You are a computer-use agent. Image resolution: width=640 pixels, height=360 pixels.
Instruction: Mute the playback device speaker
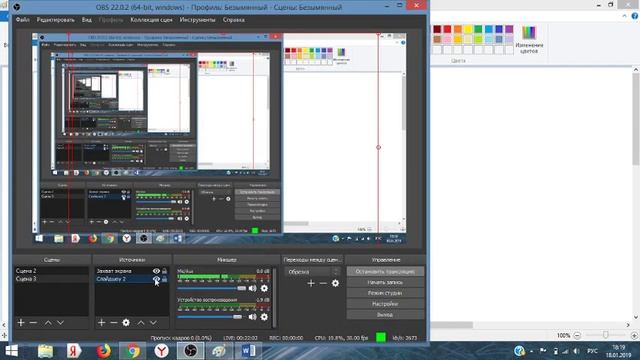click(x=253, y=317)
